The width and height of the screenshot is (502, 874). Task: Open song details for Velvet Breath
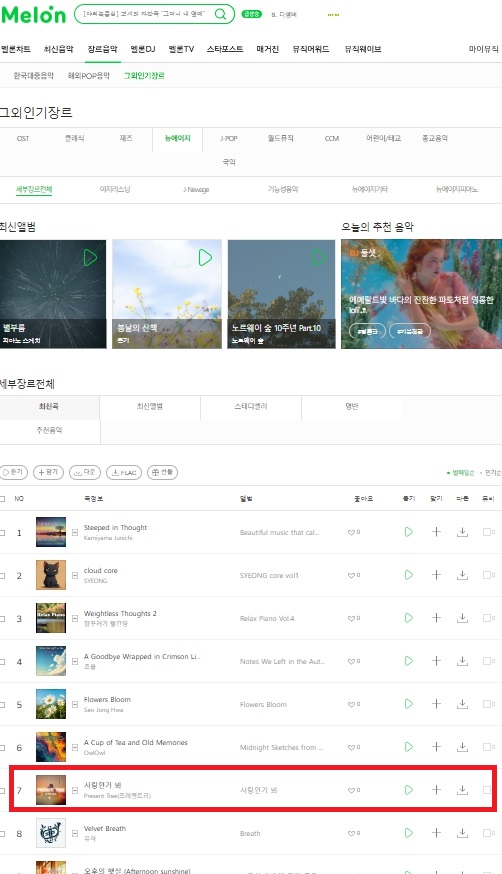pyautogui.click(x=75, y=833)
